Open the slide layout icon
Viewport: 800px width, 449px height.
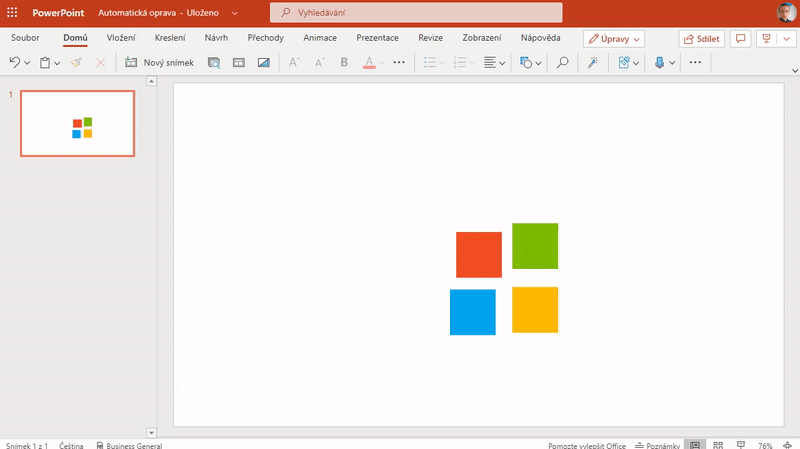238,62
